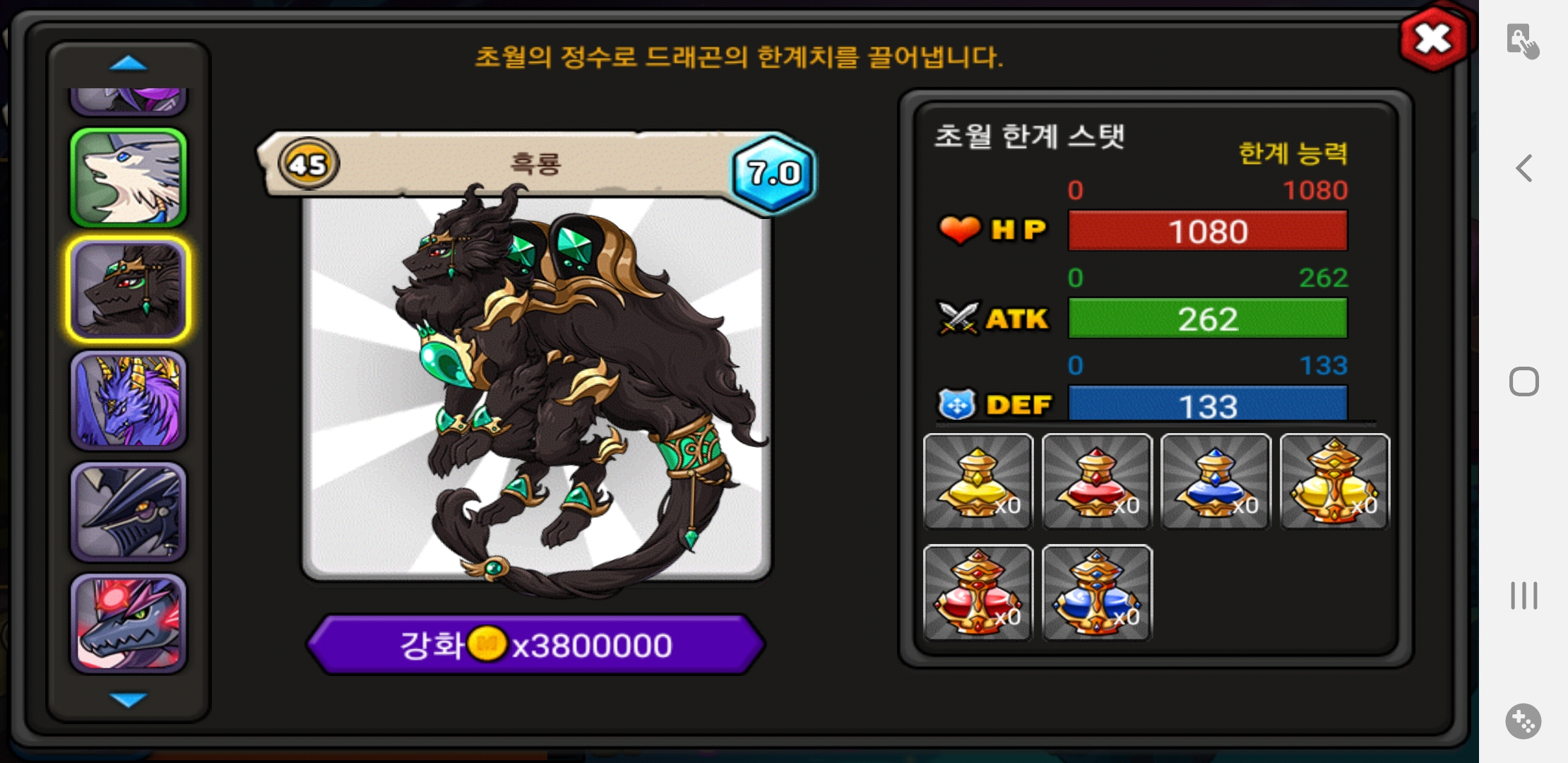
Task: Tap the green ATK 262 bar
Action: [1208, 319]
